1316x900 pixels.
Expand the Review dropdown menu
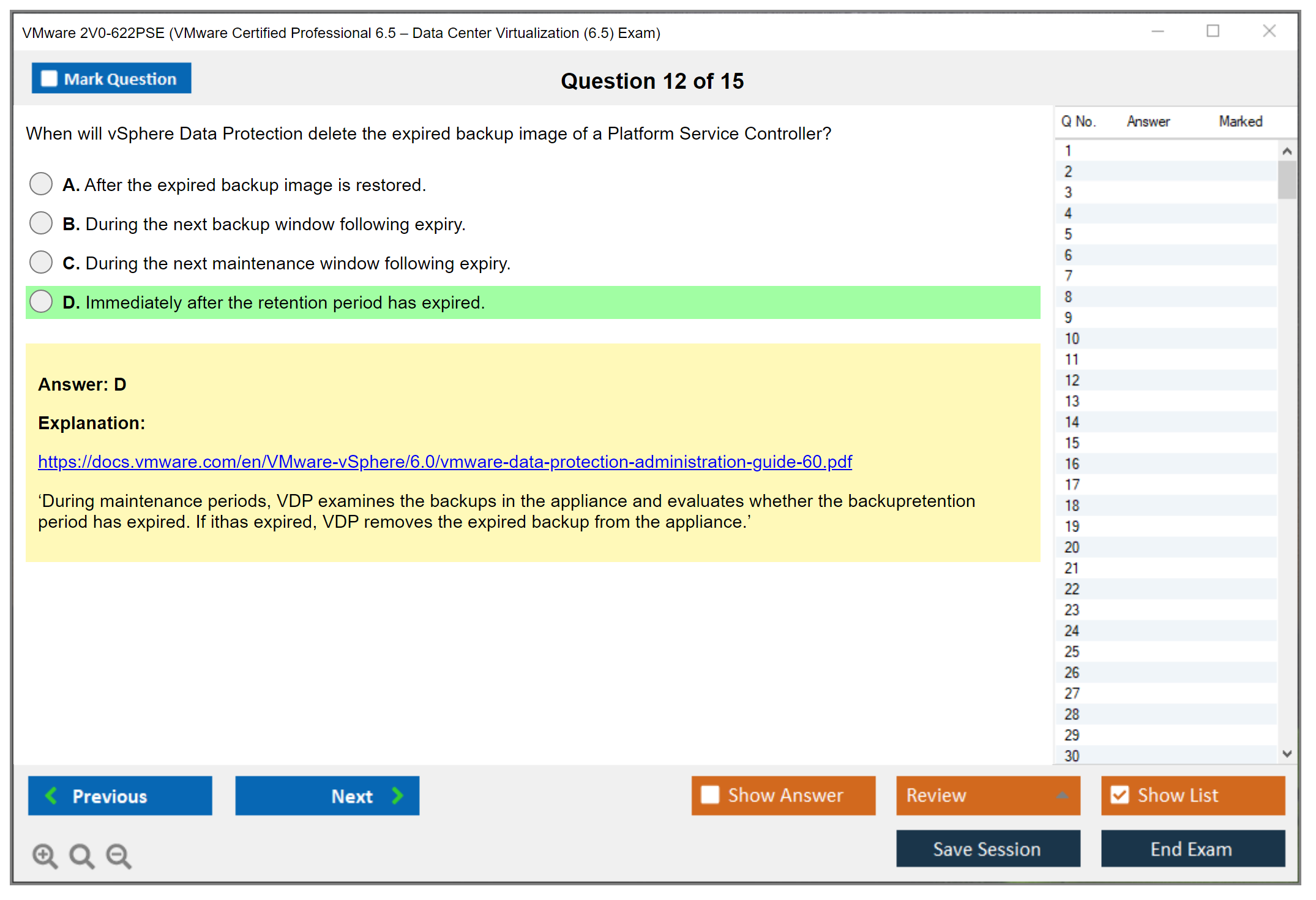coord(1063,795)
